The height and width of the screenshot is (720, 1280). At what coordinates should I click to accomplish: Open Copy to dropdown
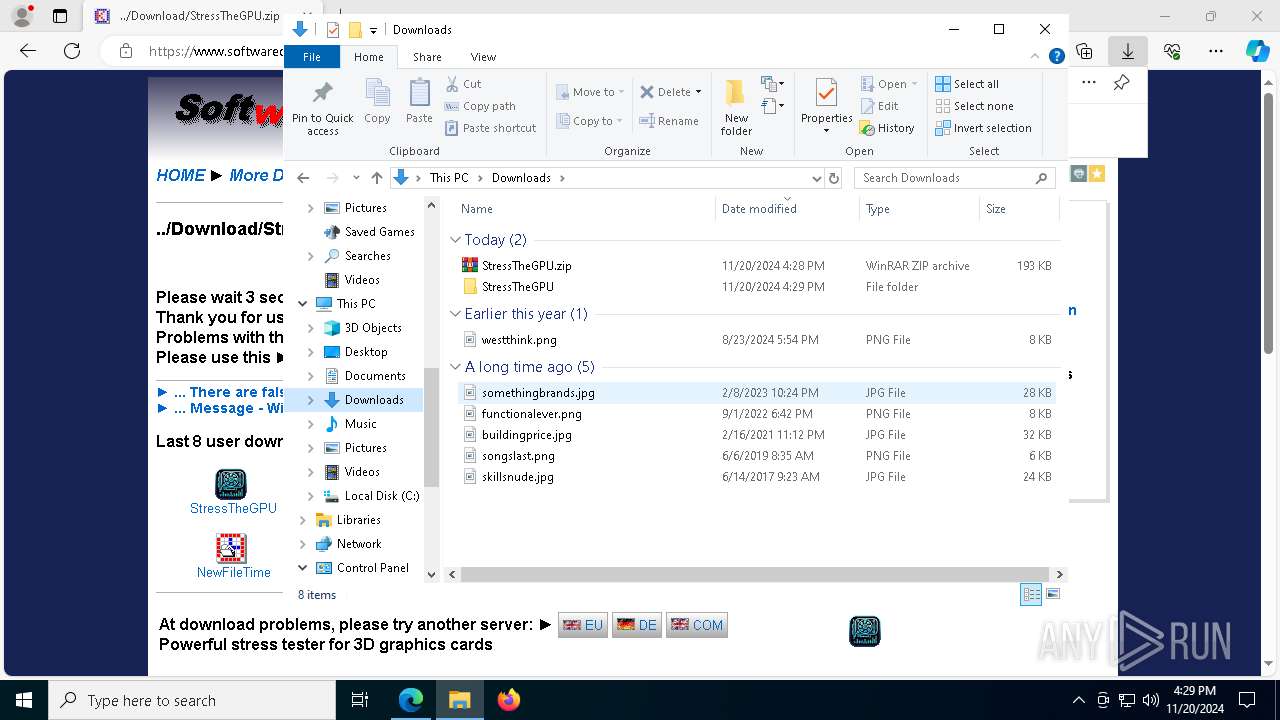[x=590, y=121]
